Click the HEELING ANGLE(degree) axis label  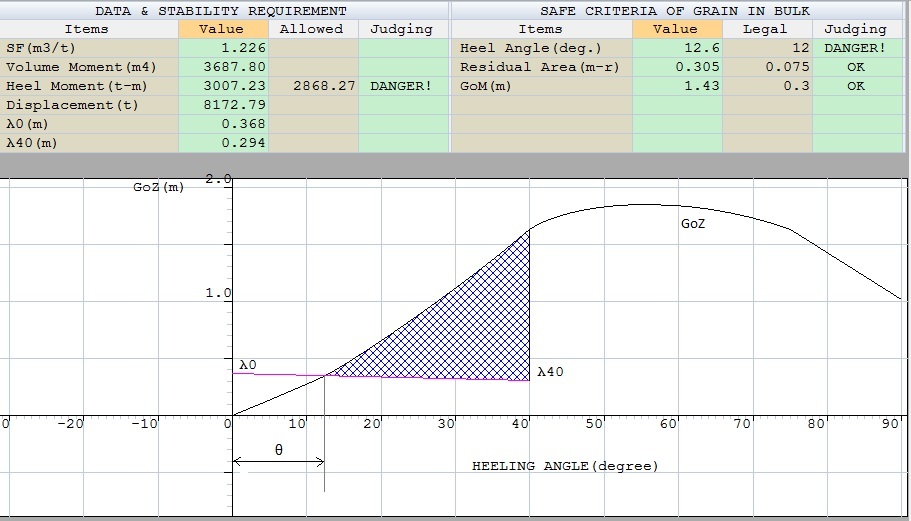[x=565, y=466]
